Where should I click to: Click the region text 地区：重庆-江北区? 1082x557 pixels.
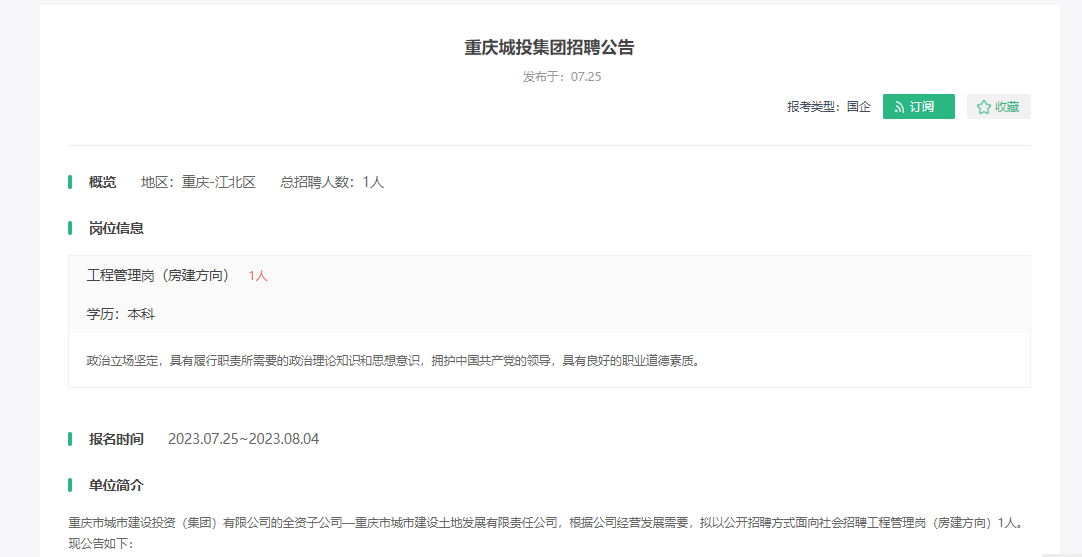click(x=198, y=182)
